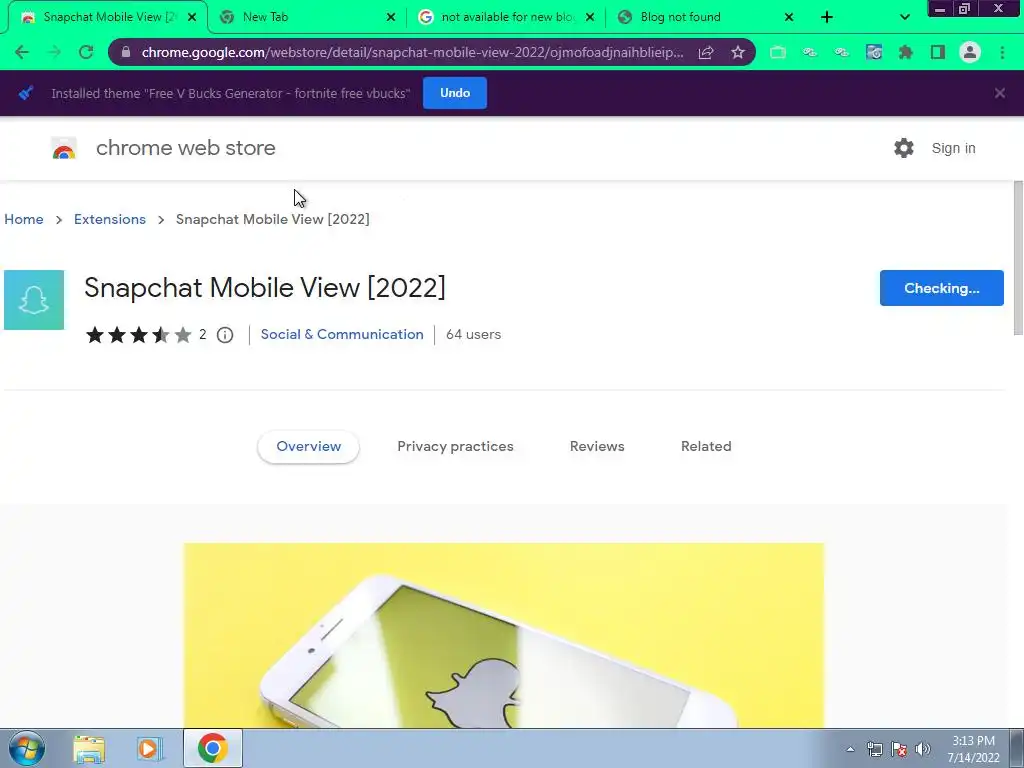This screenshot has height=768, width=1024.
Task: Undo the installed theme
Action: click(x=455, y=93)
